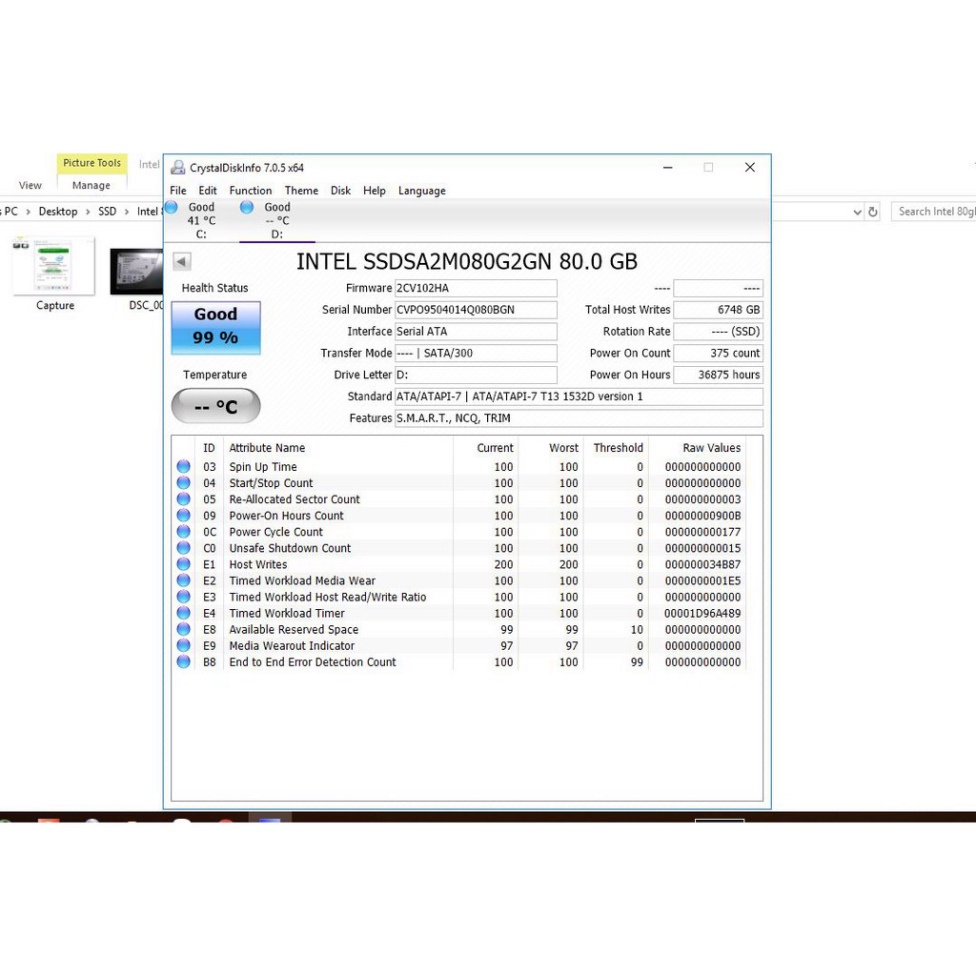Click status orb for Start/Stop Count
The height and width of the screenshot is (976, 976).
coord(183,482)
